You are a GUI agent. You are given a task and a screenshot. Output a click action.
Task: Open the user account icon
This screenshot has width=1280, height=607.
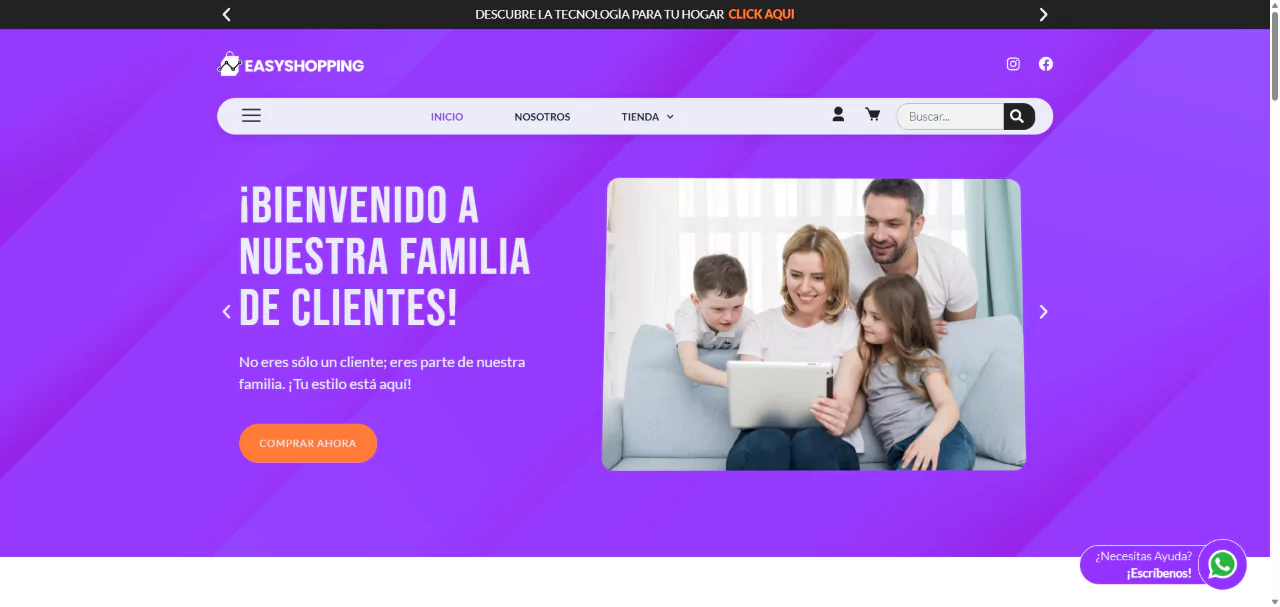[x=838, y=115]
